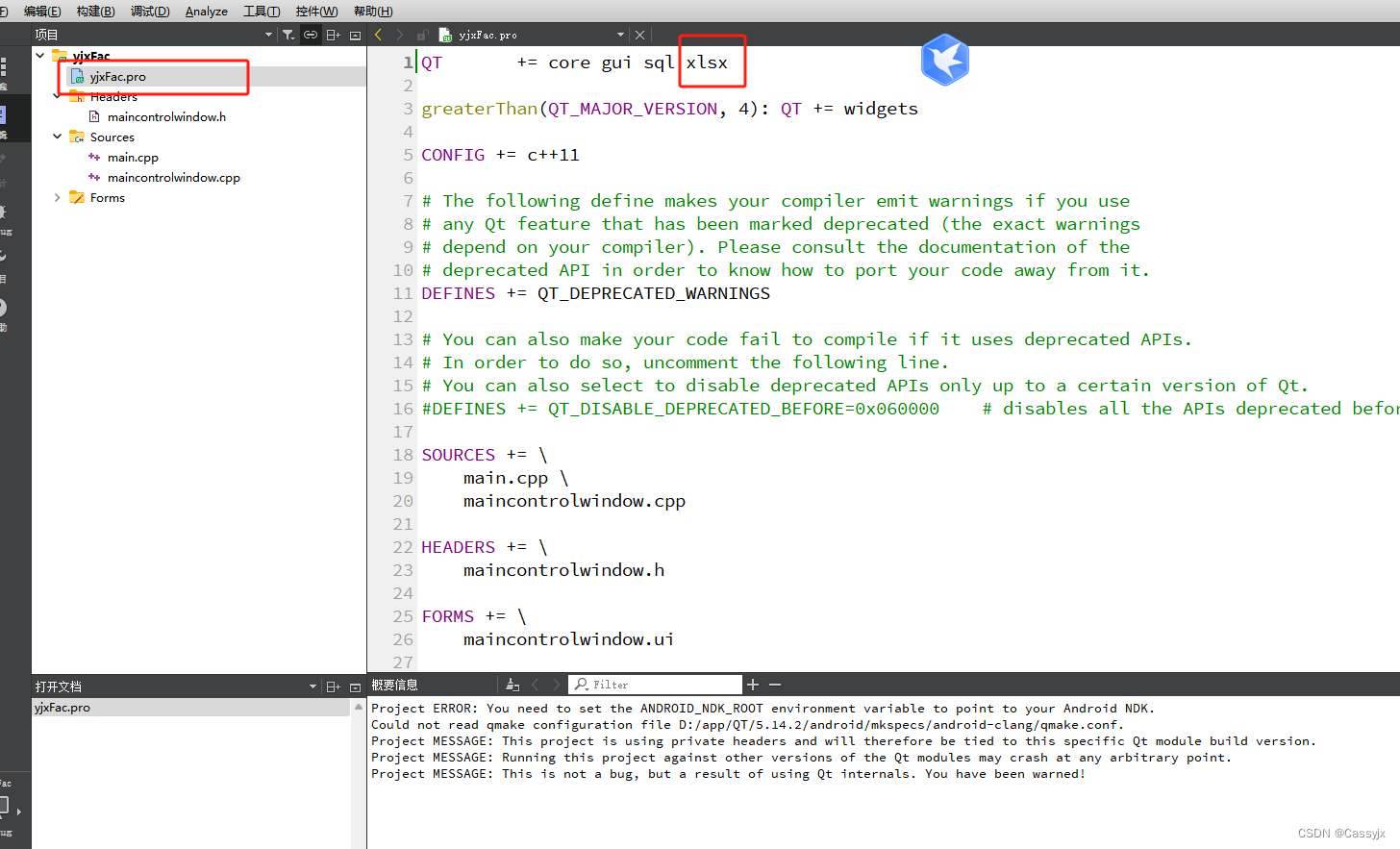1400x849 pixels.
Task: Toggle the file lock icon in editor toolbar
Action: click(421, 35)
